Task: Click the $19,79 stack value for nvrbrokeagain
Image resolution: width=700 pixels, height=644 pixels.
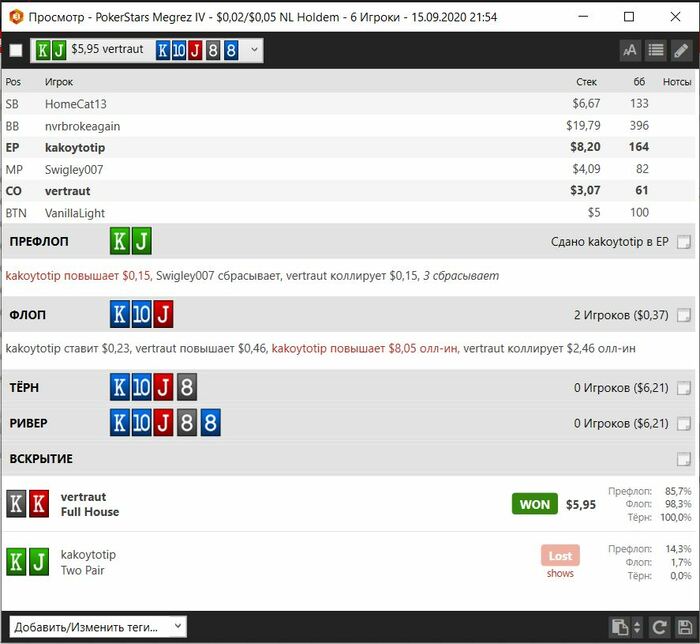Action: (583, 126)
